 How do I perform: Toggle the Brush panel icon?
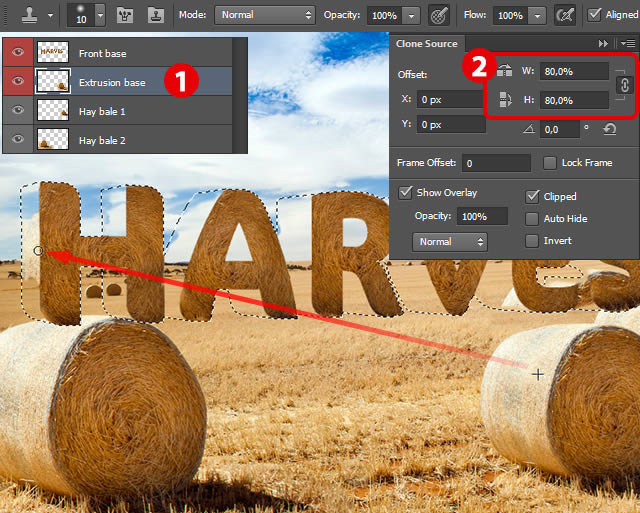click(x=124, y=16)
